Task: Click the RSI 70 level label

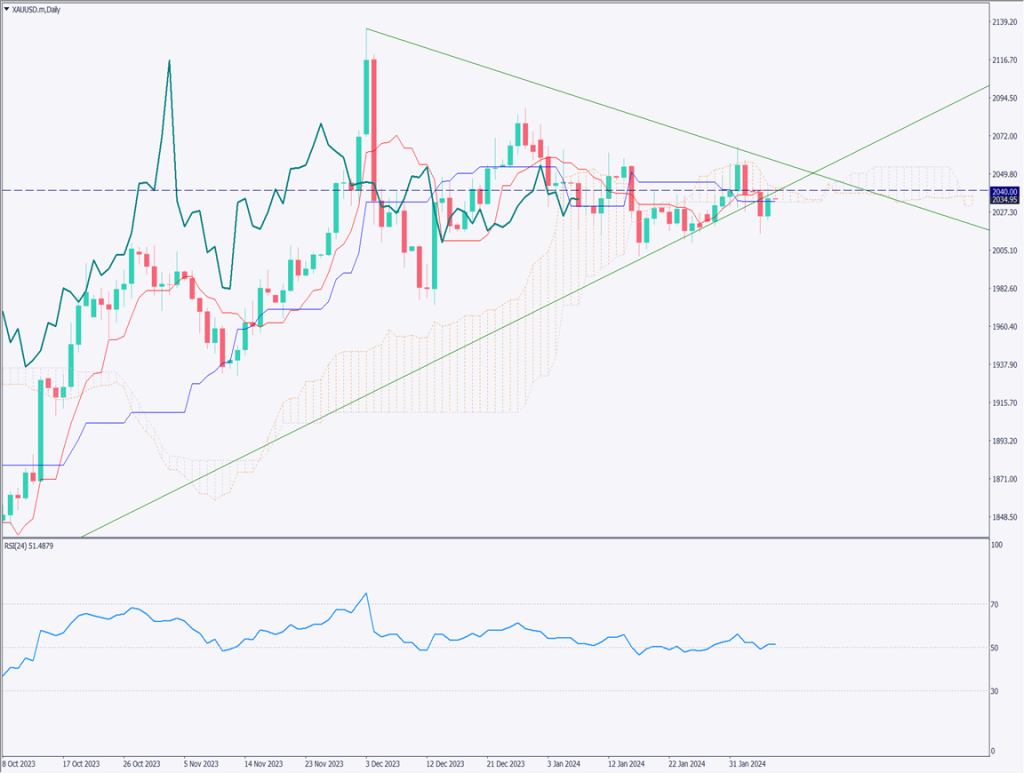Action: pyautogui.click(x=995, y=604)
